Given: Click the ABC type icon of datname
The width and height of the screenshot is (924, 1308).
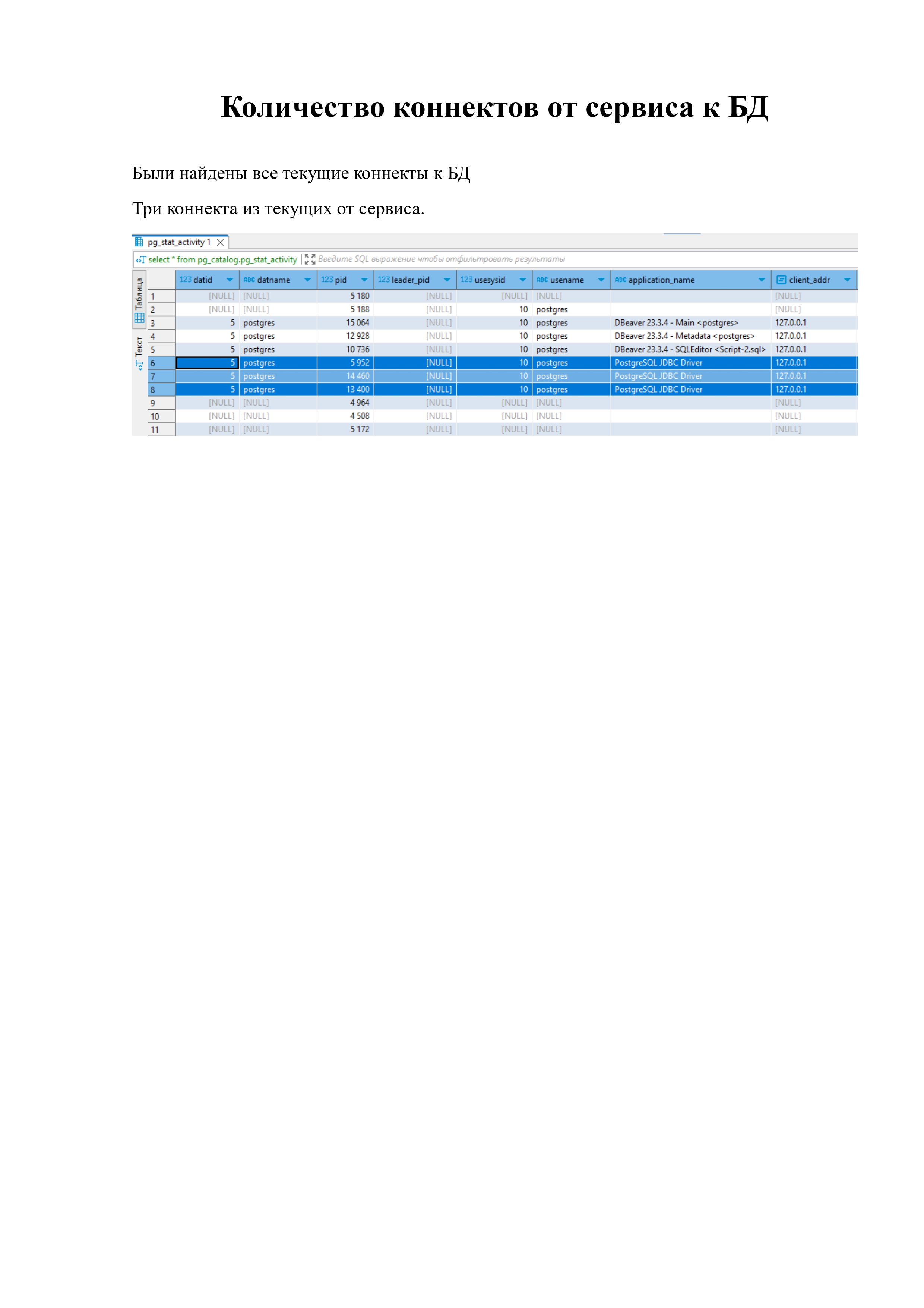Looking at the screenshot, I should [249, 280].
